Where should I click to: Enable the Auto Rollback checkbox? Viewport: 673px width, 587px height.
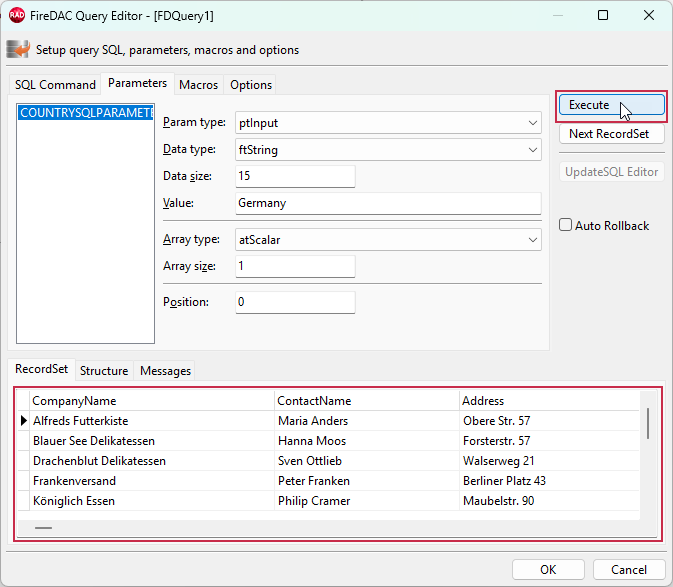(565, 225)
